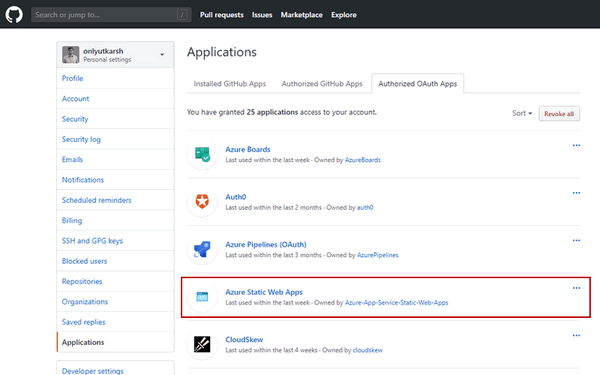The image size is (600, 375).
Task: Focus the Search or jump to field
Action: pyautogui.click(x=111, y=15)
